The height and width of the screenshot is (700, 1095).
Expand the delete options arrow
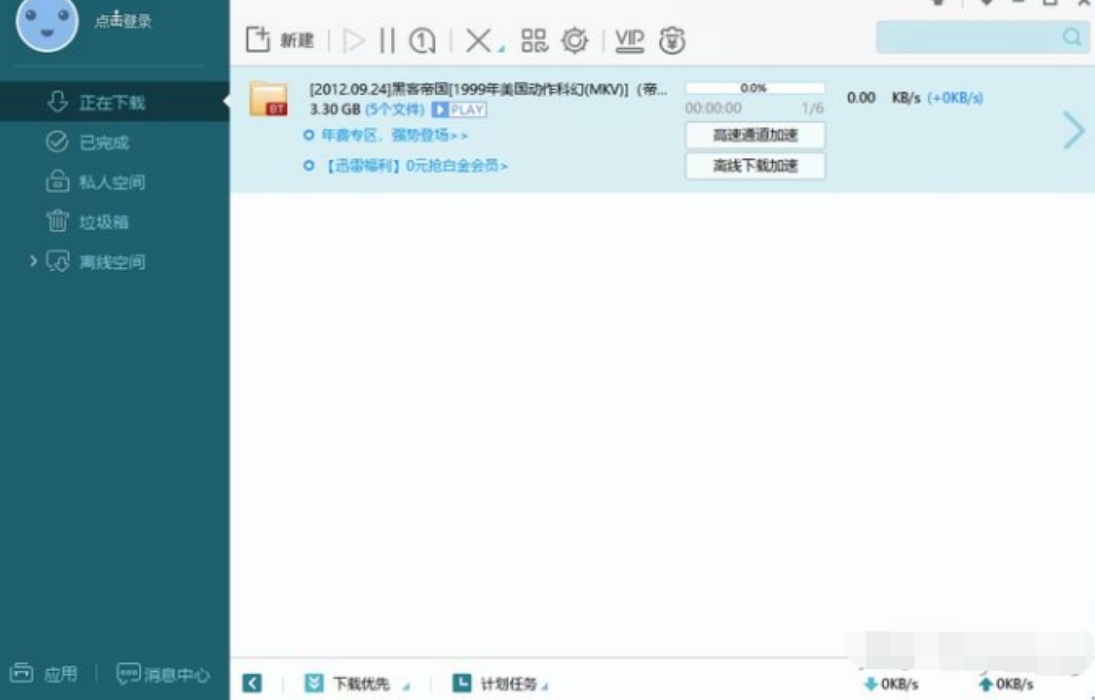(501, 49)
